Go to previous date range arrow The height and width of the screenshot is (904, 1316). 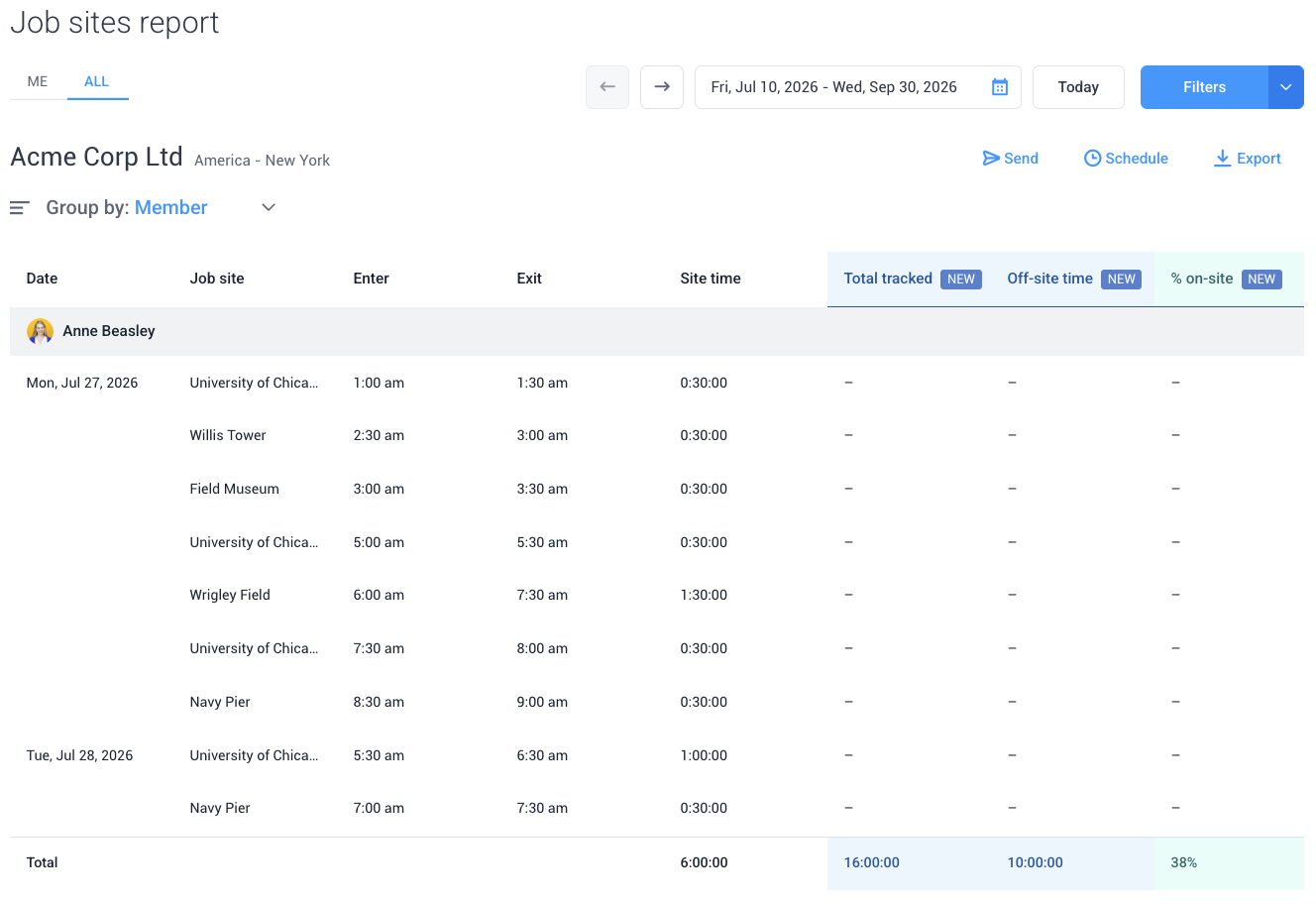coord(607,87)
